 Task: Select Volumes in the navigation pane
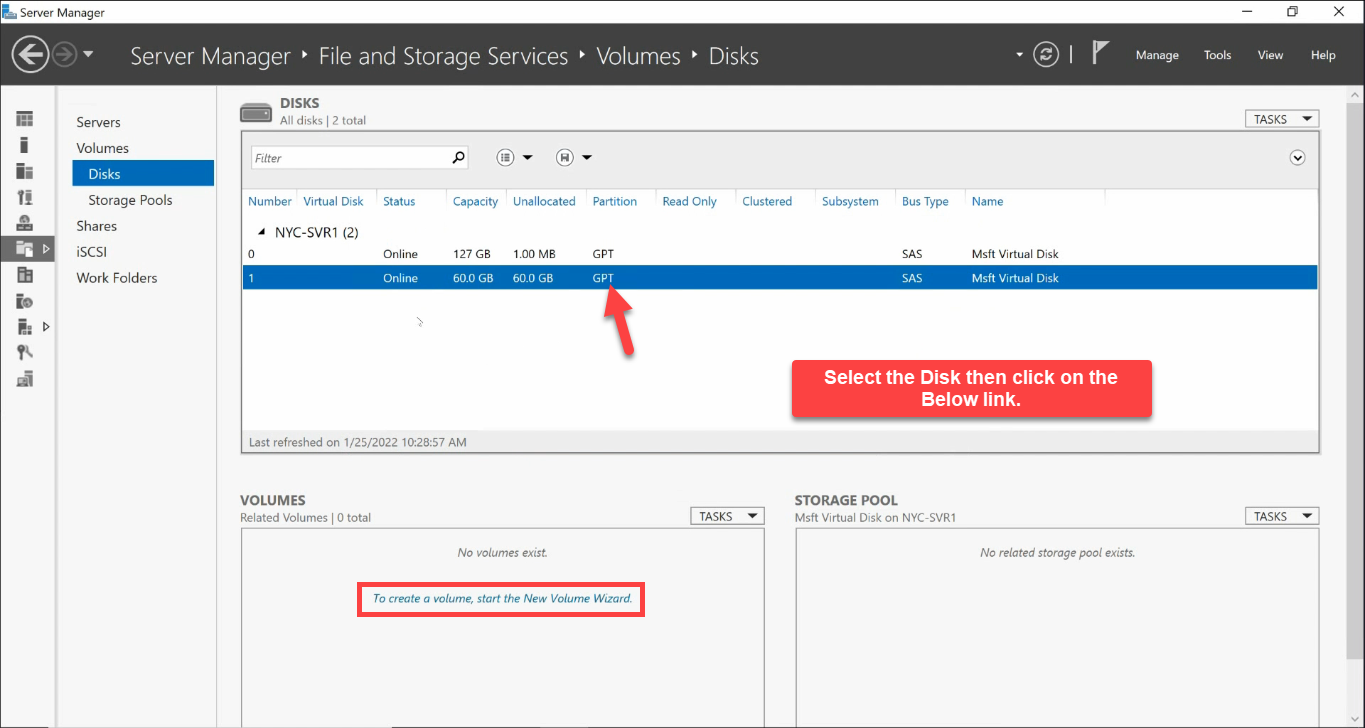102,148
